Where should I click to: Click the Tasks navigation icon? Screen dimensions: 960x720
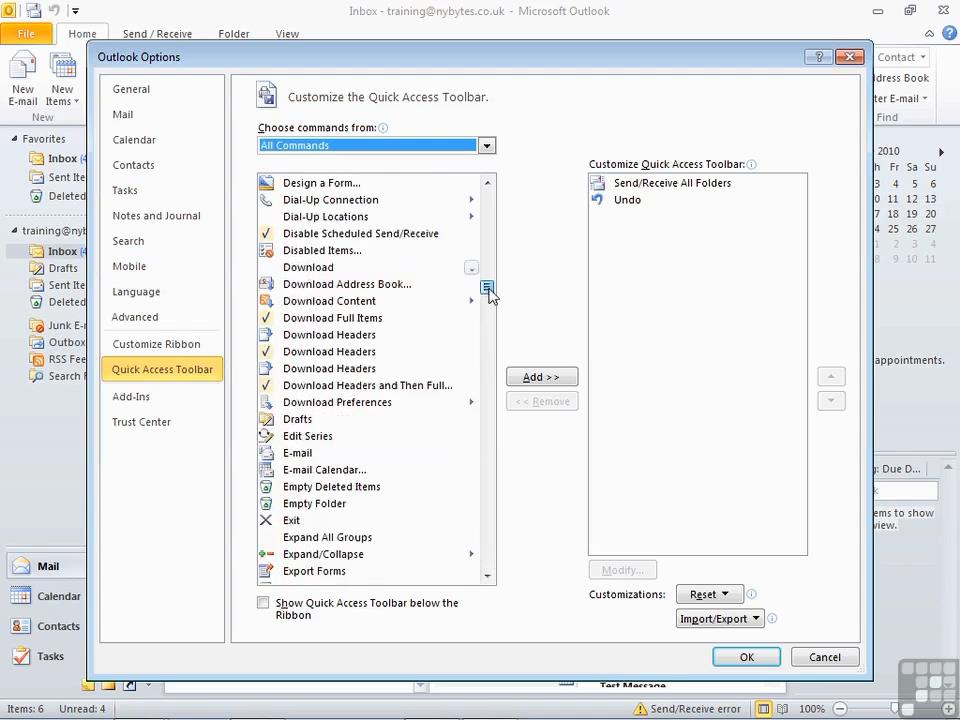(21, 656)
